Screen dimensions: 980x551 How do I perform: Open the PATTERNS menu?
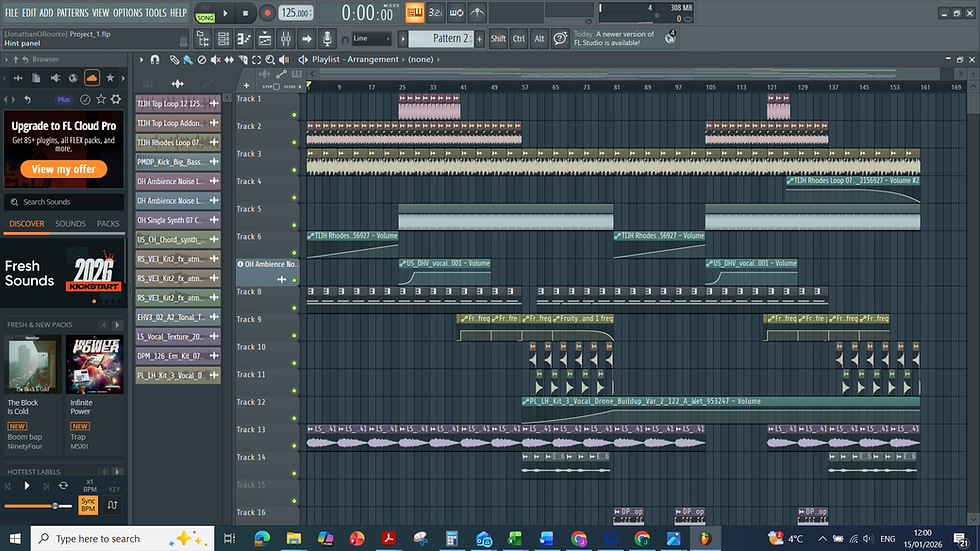72,13
